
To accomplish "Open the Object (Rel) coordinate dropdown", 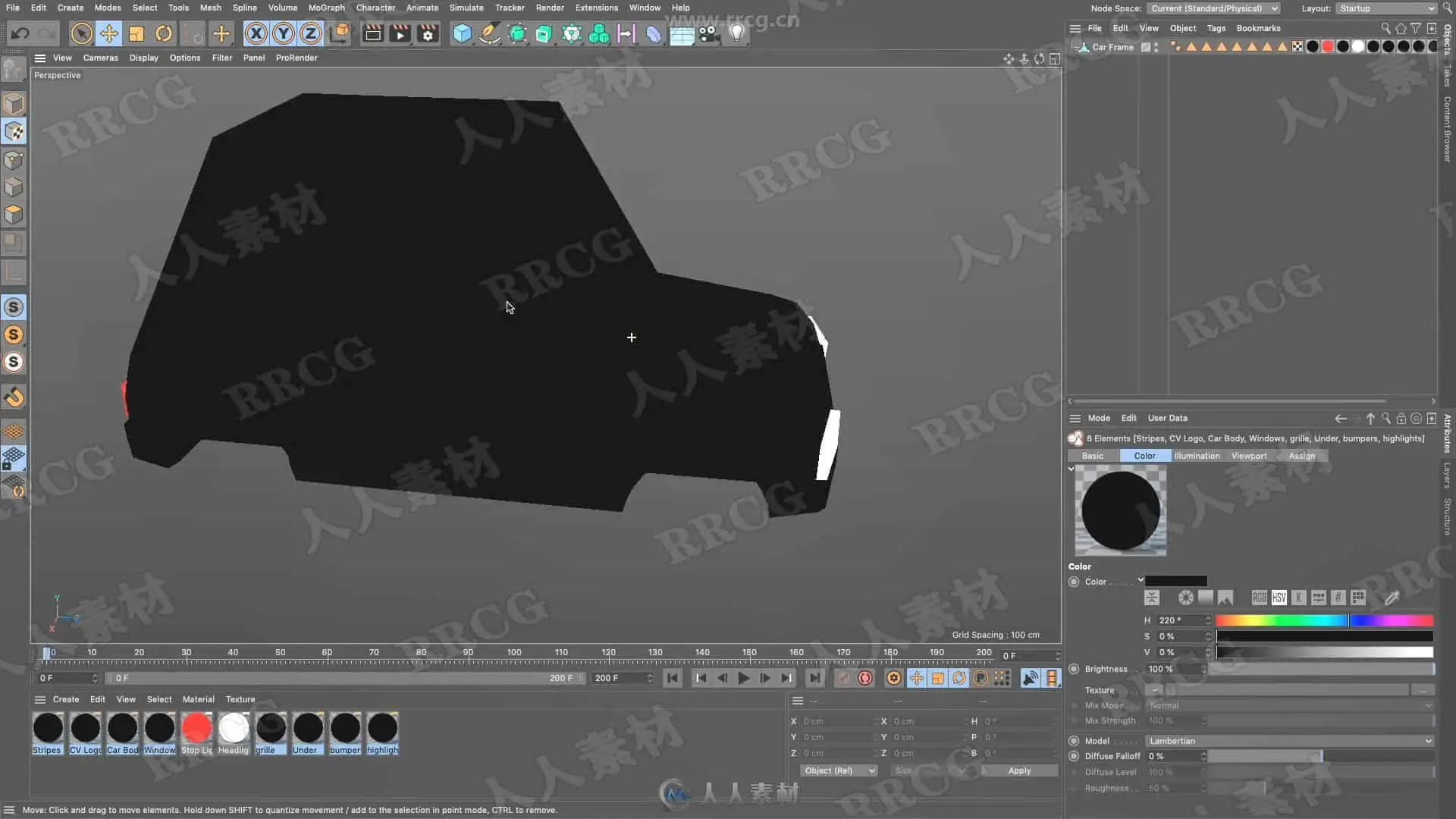I will [839, 770].
